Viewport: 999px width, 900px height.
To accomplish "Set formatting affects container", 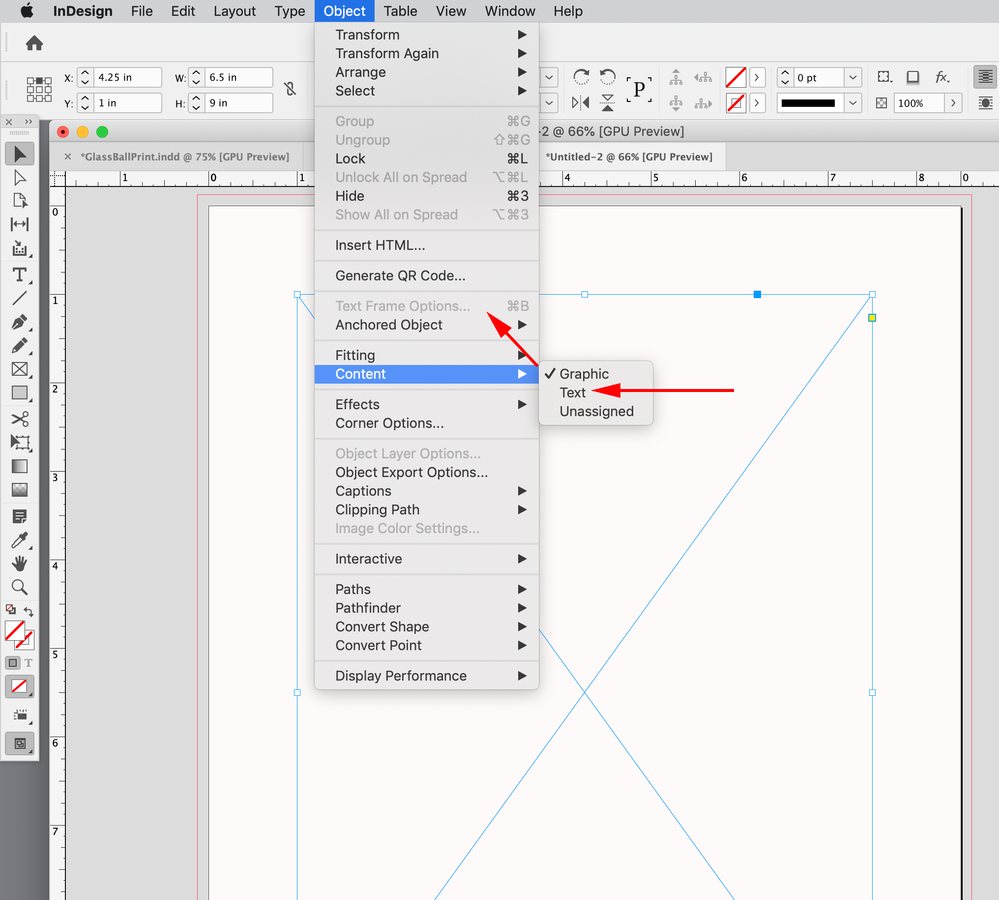I will 13,663.
